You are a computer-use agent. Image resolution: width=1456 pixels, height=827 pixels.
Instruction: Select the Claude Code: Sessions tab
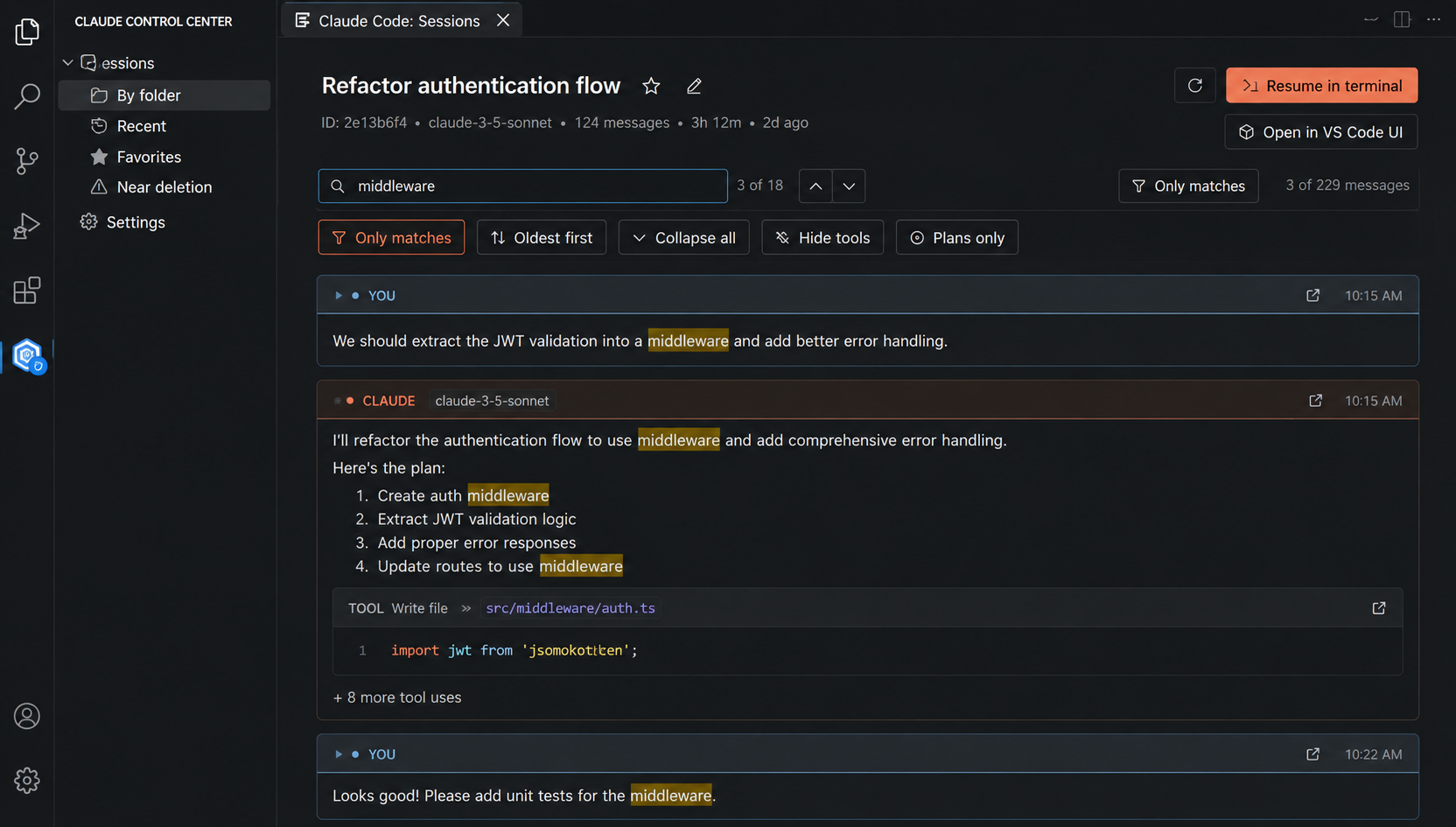(402, 20)
